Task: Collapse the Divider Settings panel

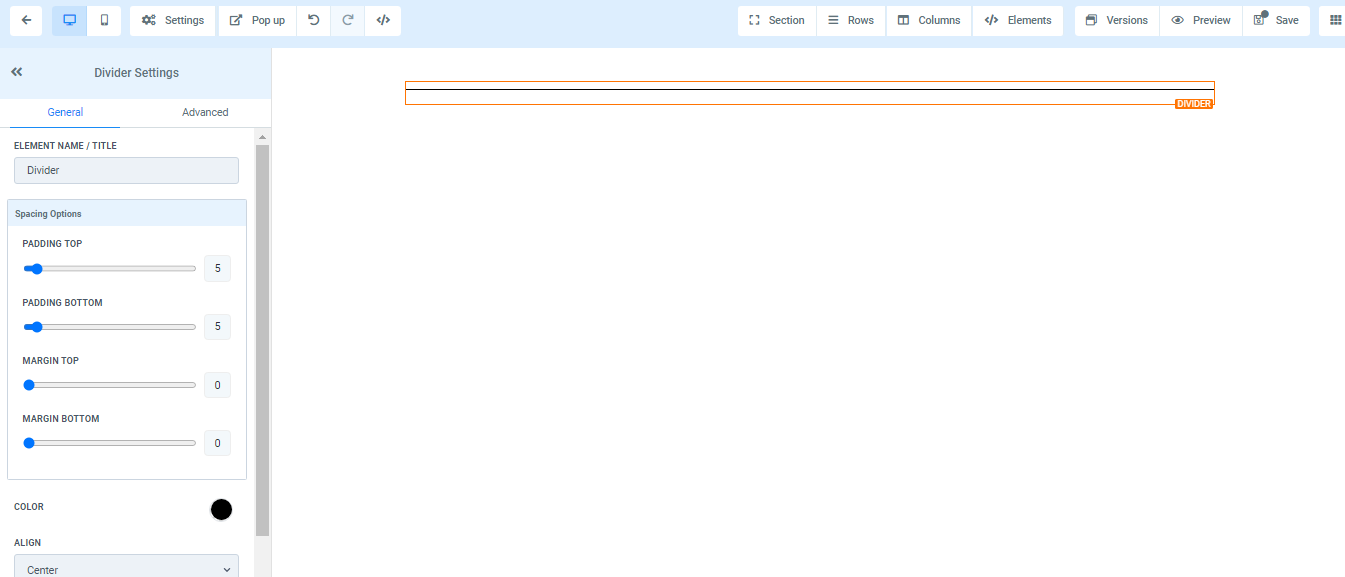Action: tap(17, 72)
